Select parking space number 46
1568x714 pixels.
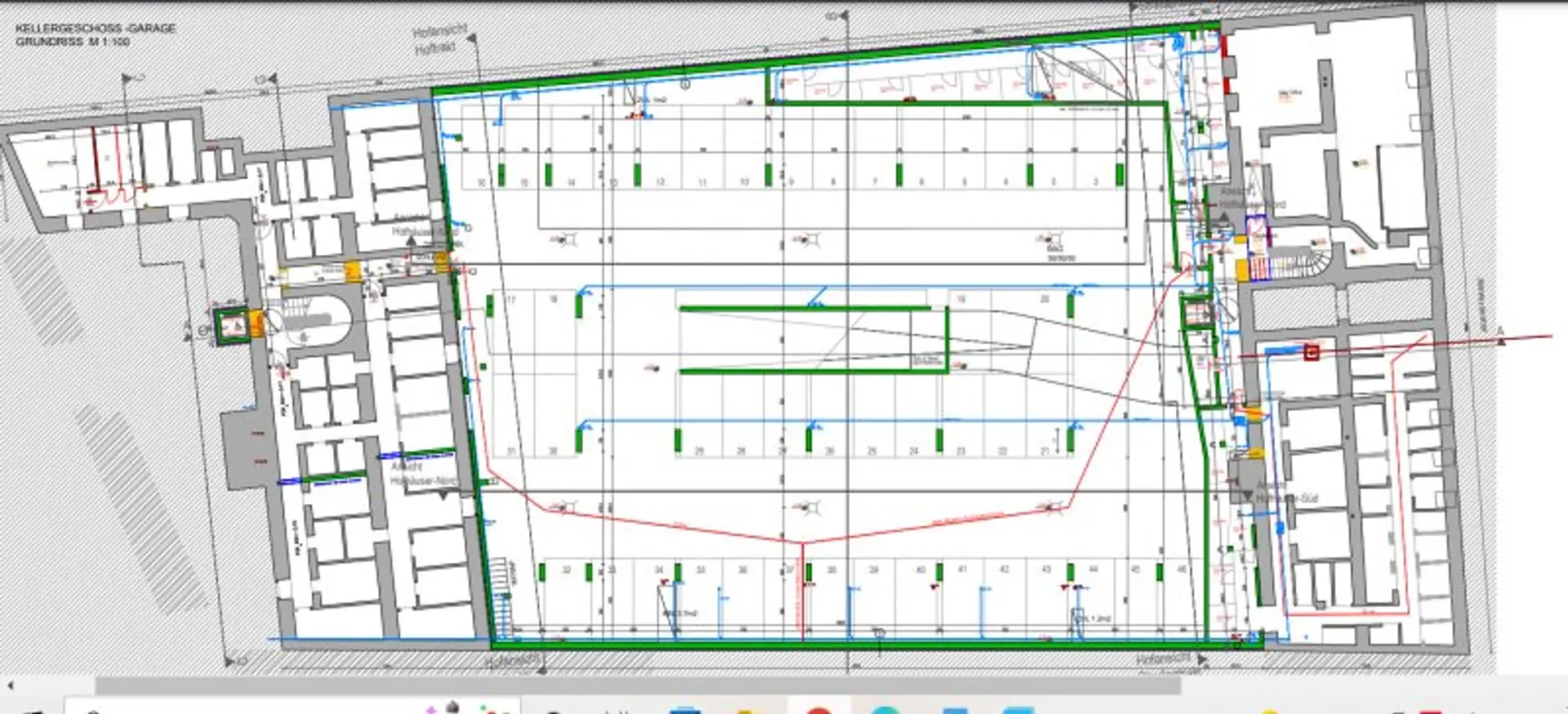pos(1181,569)
